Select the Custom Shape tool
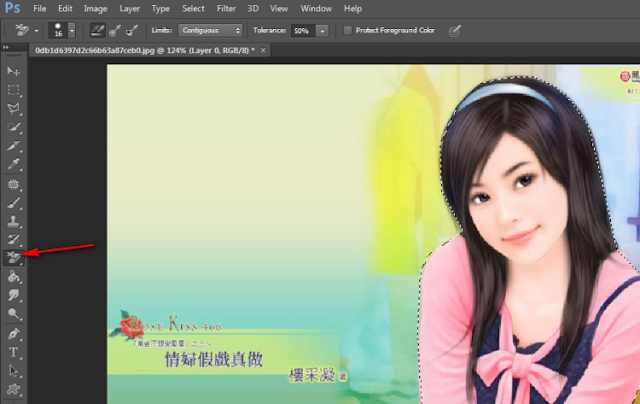 pos(13,389)
